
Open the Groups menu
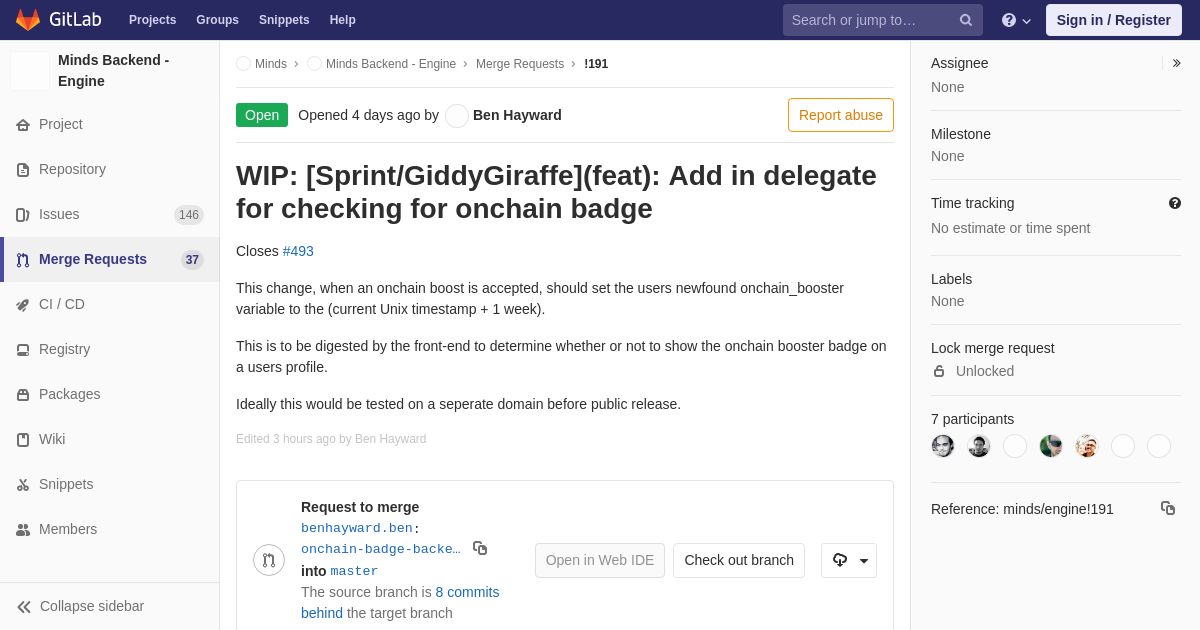(217, 20)
